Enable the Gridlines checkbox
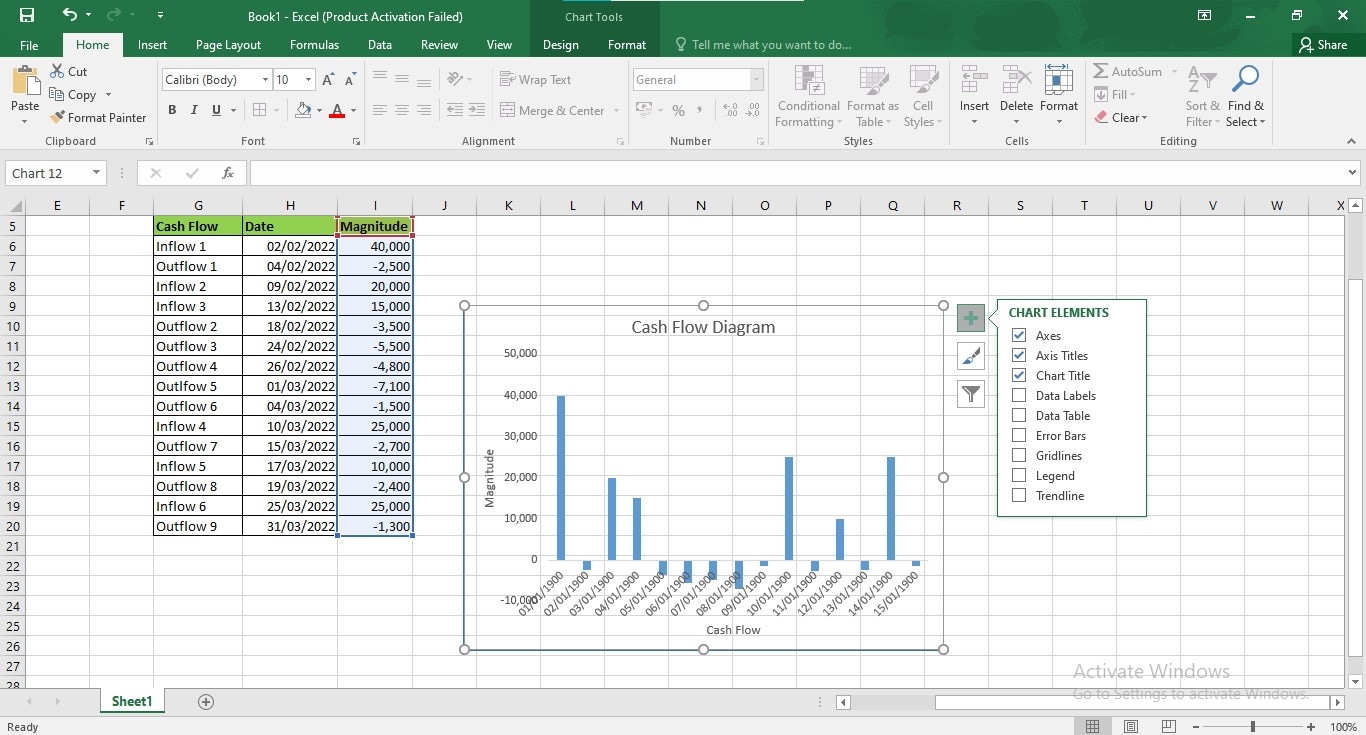Screen dimensions: 1366x735 click(1019, 455)
